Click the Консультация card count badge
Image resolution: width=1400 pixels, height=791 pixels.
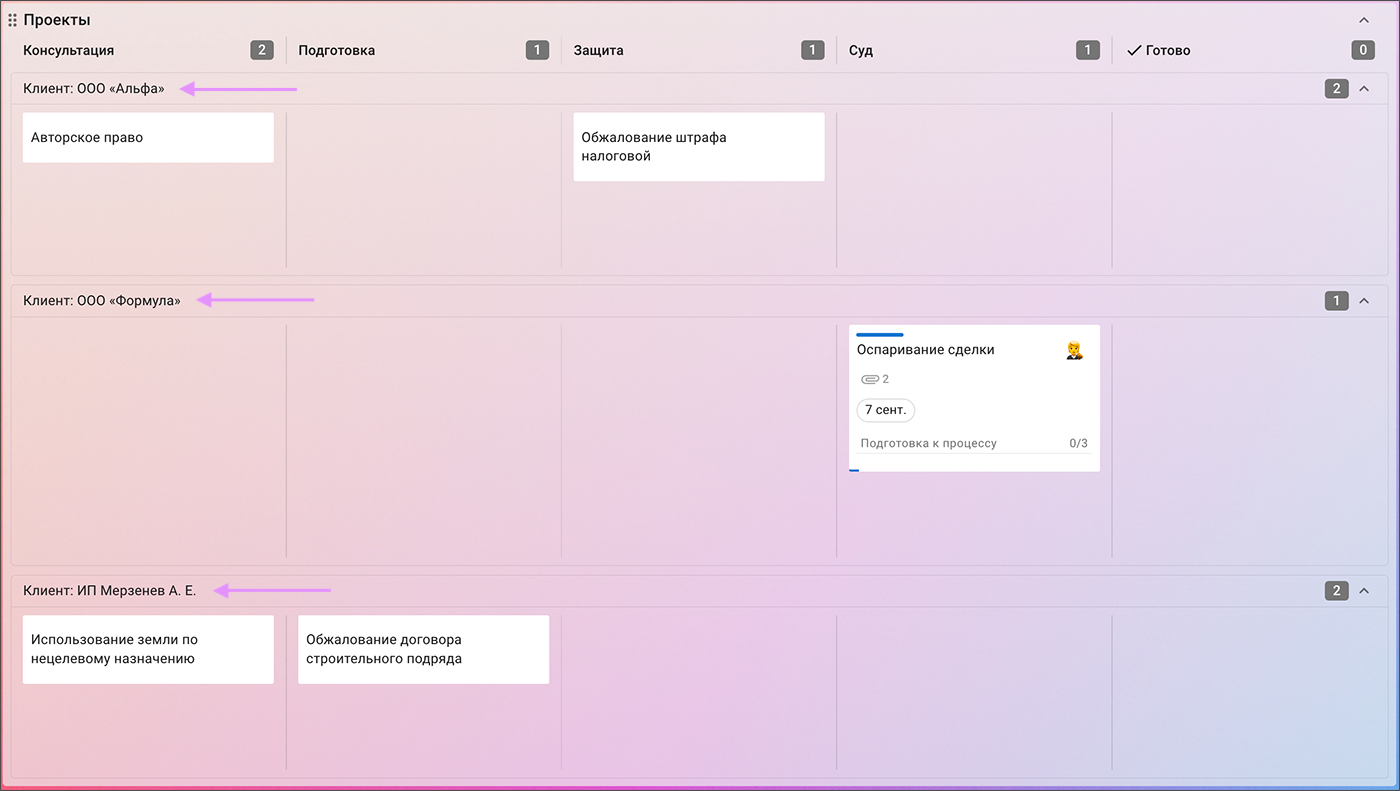point(262,50)
